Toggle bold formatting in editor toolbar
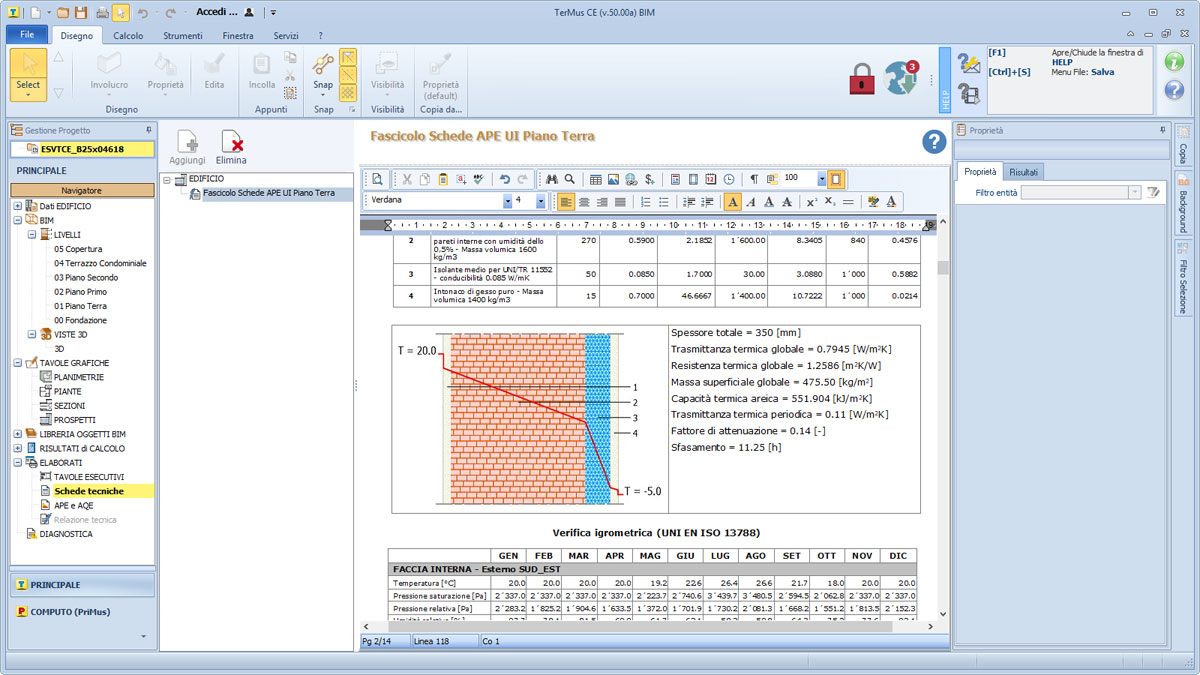This screenshot has height=675, width=1200. tap(733, 201)
